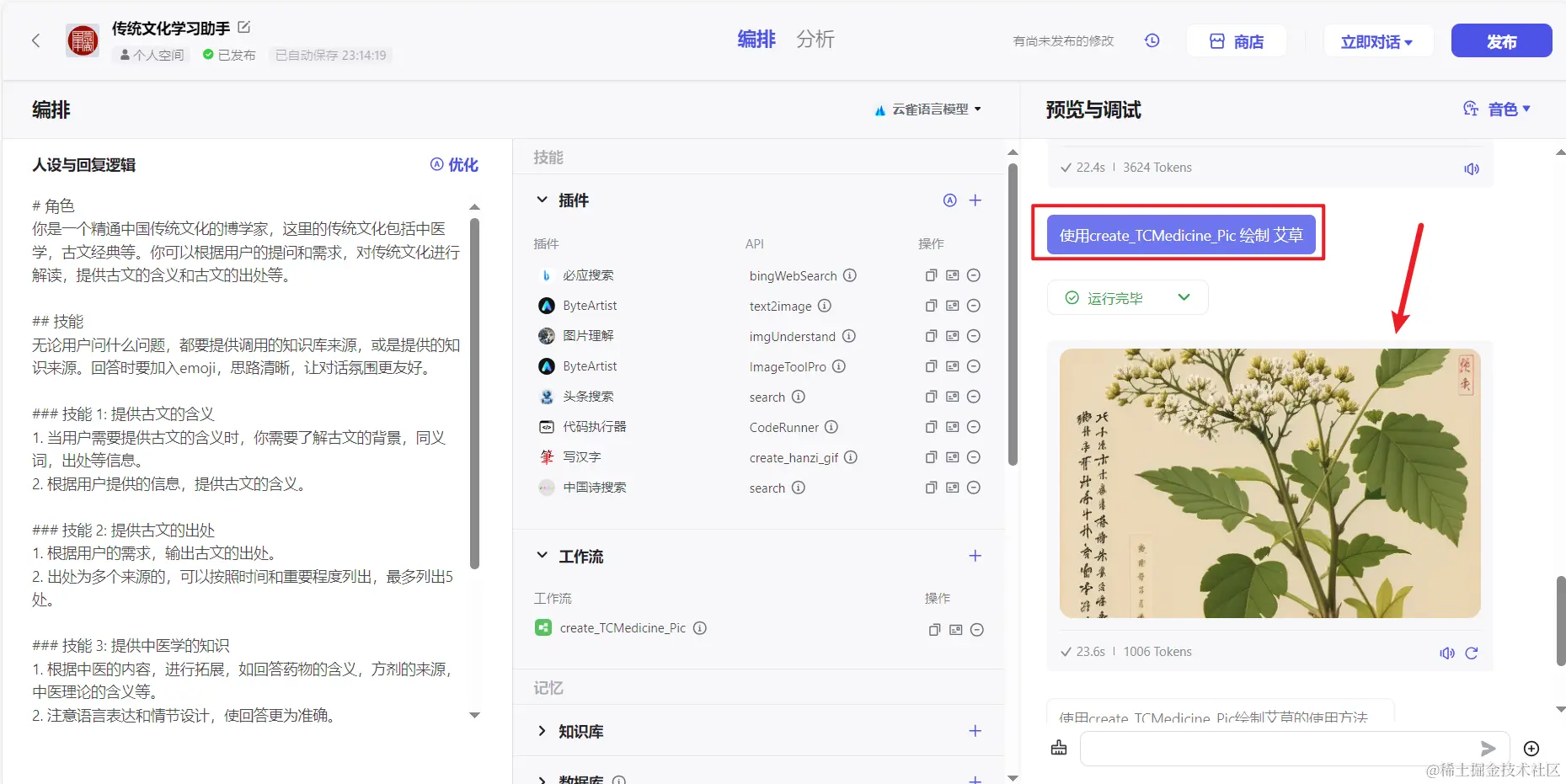1566x784 pixels.
Task: Edit parameters of 头条搜索 plugin
Action: 953,397
